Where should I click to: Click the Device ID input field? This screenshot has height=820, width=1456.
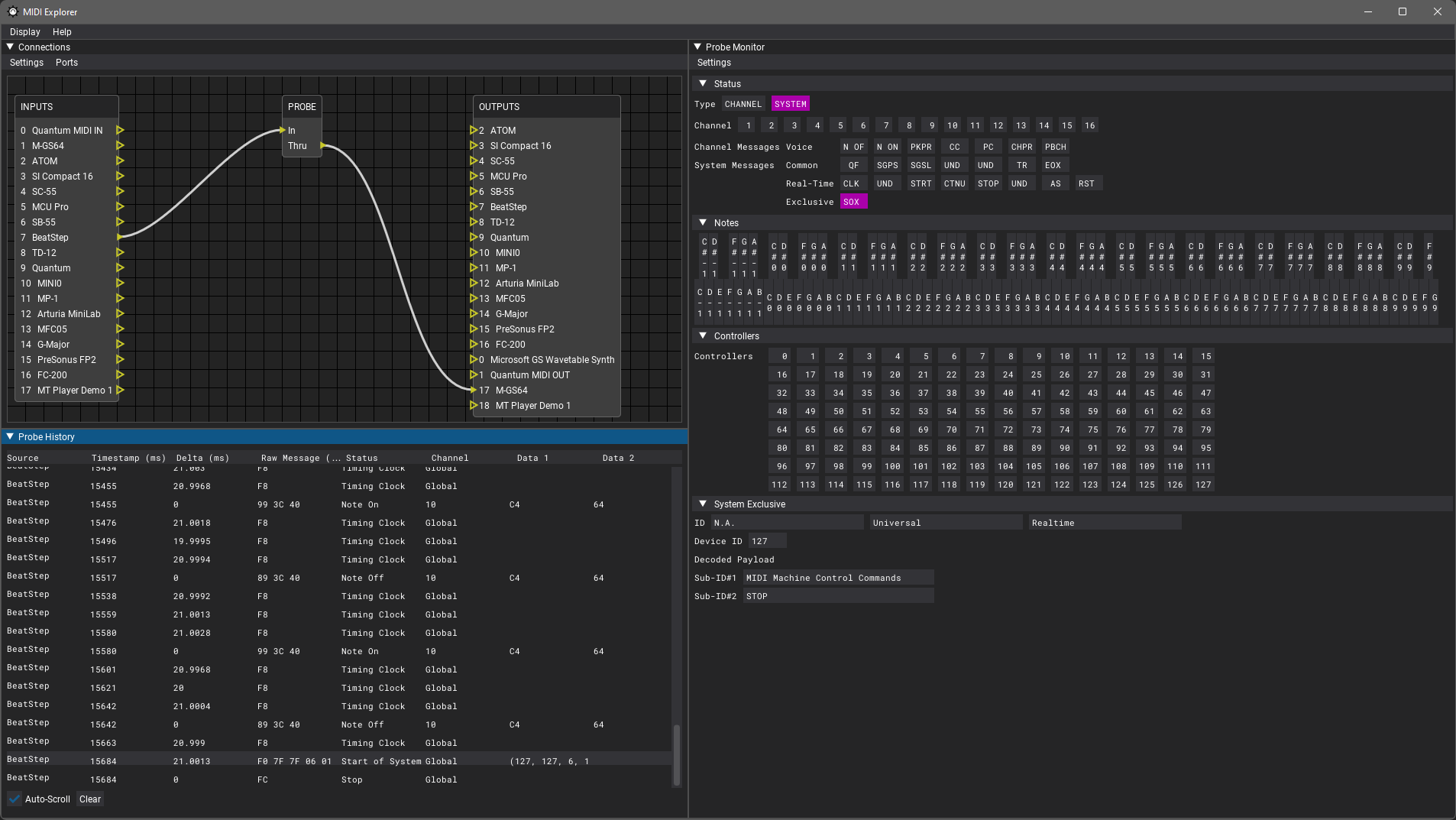(x=767, y=540)
